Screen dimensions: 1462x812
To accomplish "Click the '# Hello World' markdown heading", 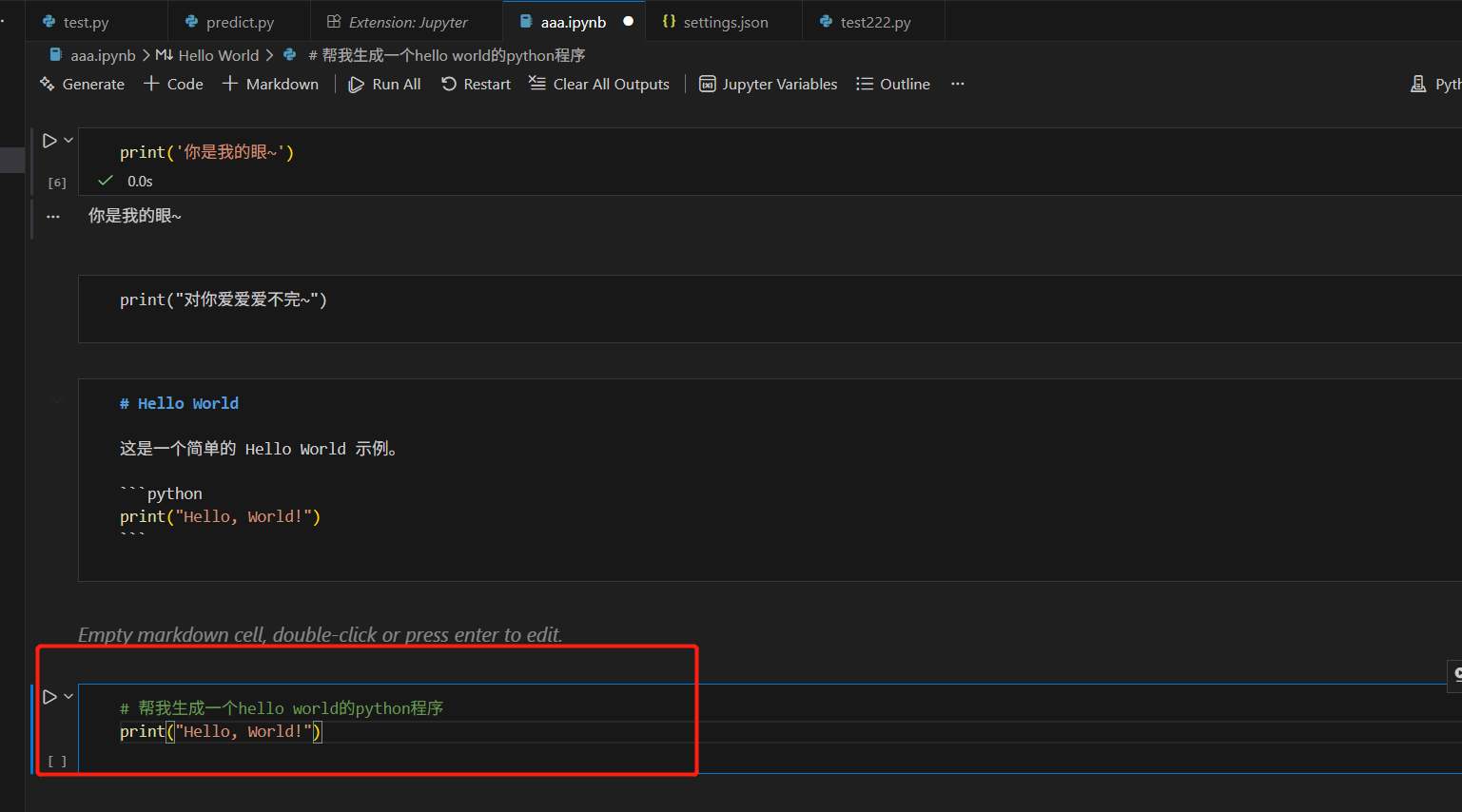I will point(179,404).
